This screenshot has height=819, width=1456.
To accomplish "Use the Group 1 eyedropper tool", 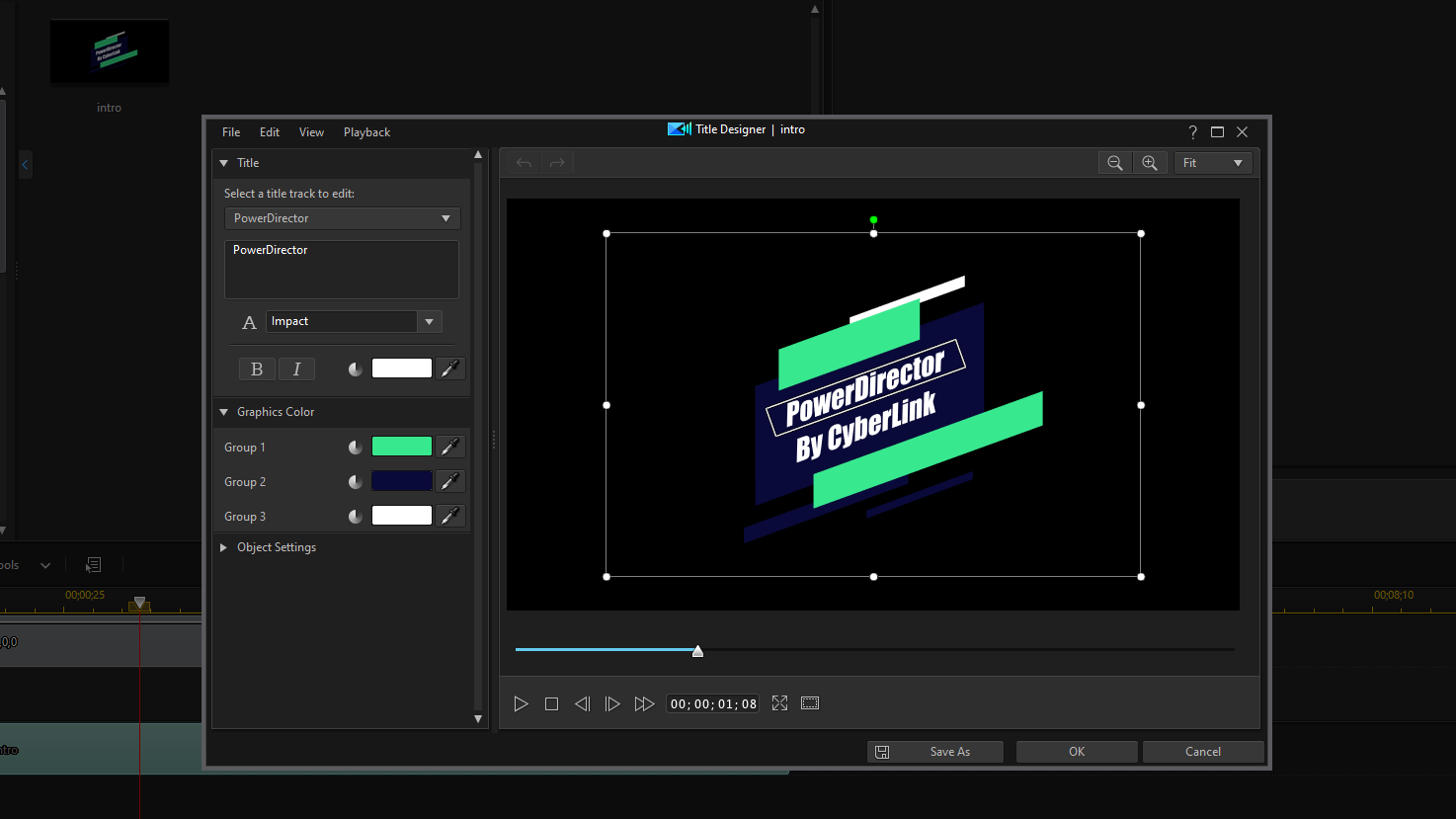I will pos(450,447).
